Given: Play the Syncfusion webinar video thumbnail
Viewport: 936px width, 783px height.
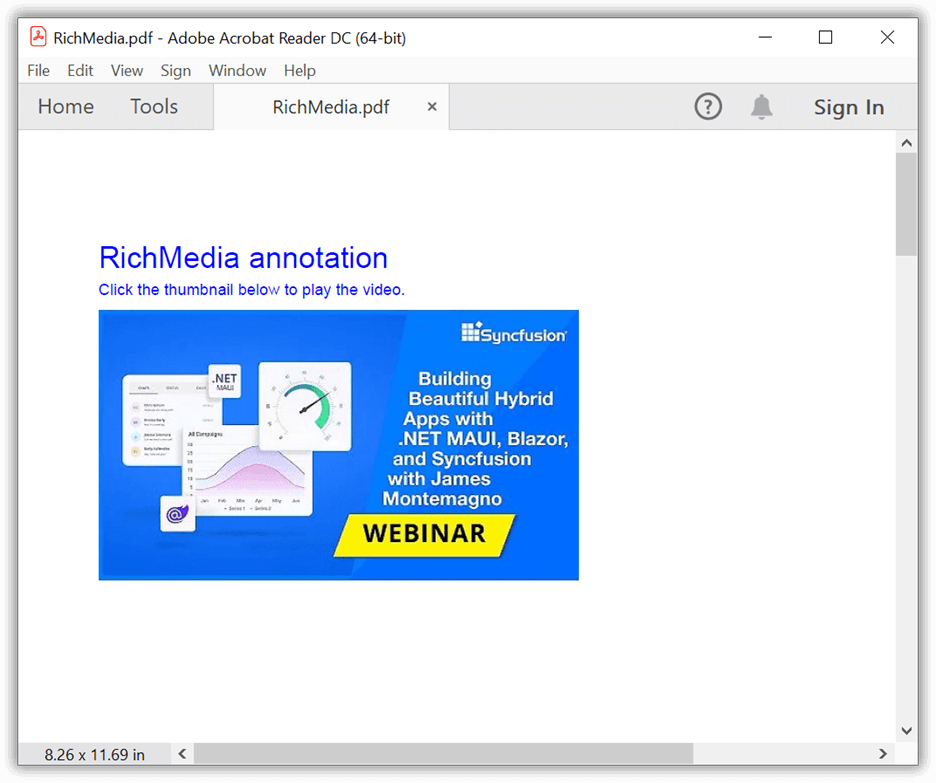Looking at the screenshot, I should point(338,445).
